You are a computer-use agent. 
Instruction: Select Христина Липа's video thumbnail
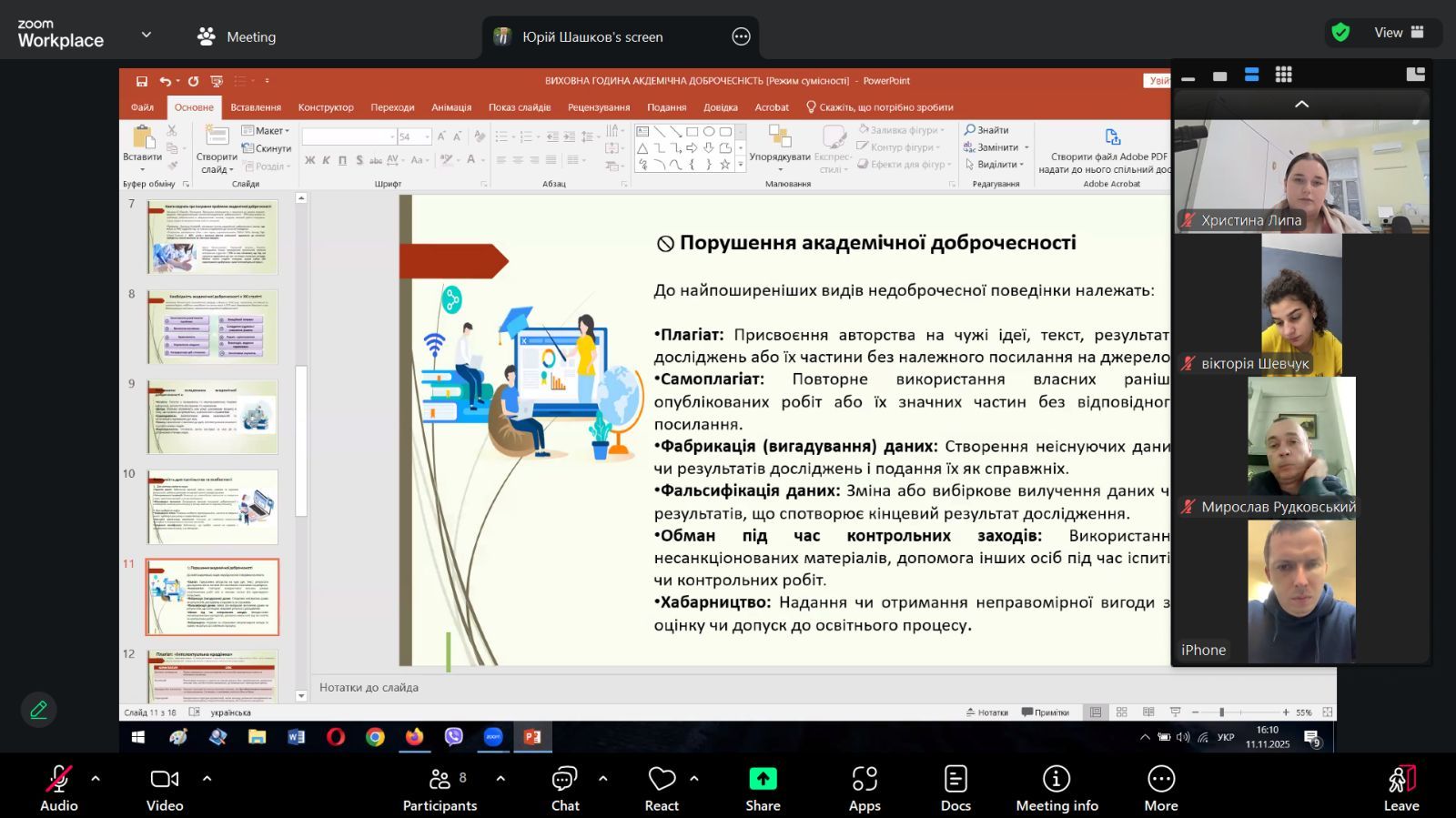pyautogui.click(x=1301, y=177)
